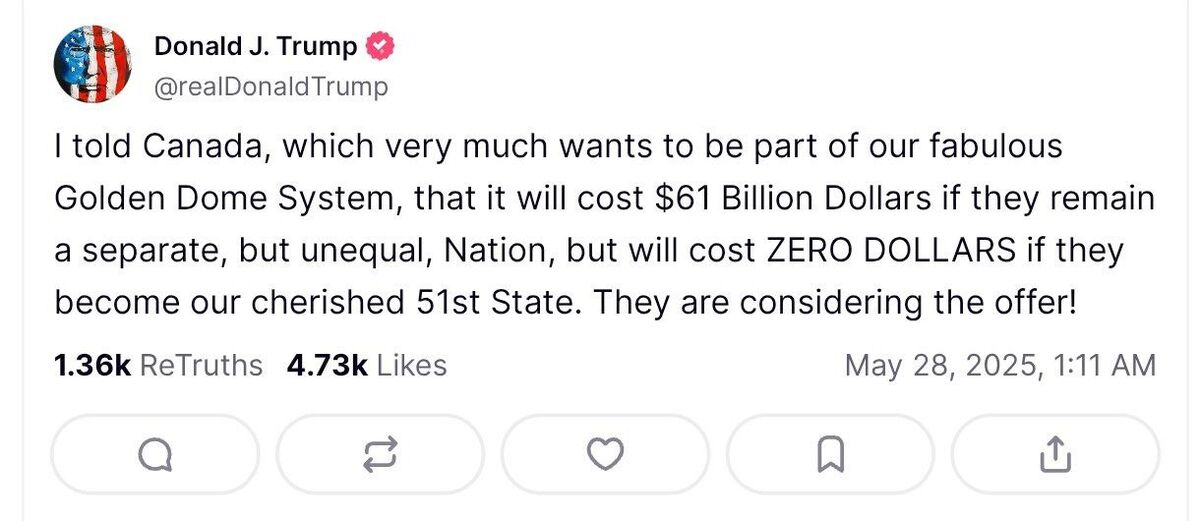This screenshot has width=1200, height=521.
Task: Toggle the bookmark icon on the post
Action: click(829, 455)
